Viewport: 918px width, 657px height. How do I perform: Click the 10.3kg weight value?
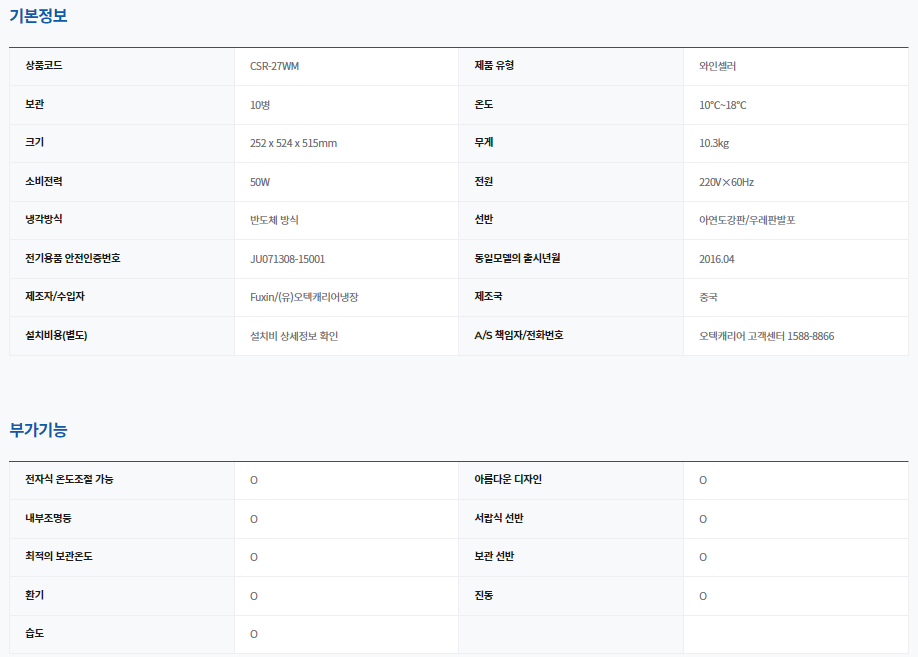pos(714,144)
